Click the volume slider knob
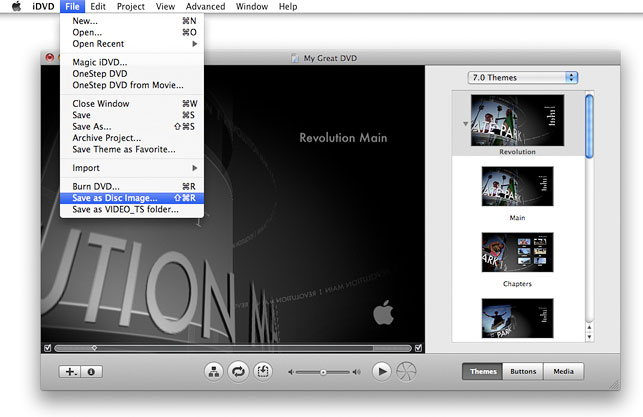Image resolution: width=643 pixels, height=417 pixels. click(323, 372)
